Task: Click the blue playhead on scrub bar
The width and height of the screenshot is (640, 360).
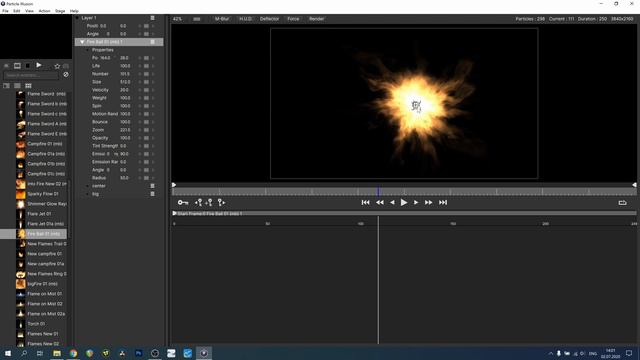Action: pyautogui.click(x=378, y=191)
